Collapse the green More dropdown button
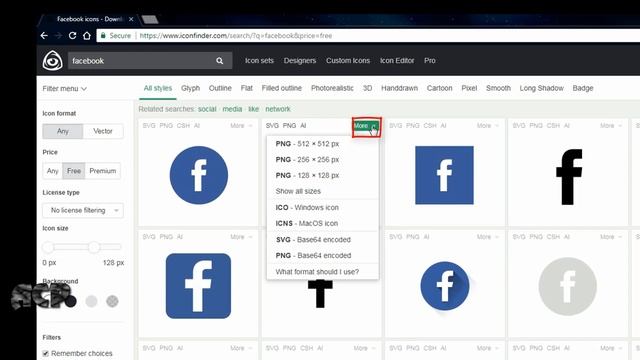The width and height of the screenshot is (640, 360). coord(366,126)
